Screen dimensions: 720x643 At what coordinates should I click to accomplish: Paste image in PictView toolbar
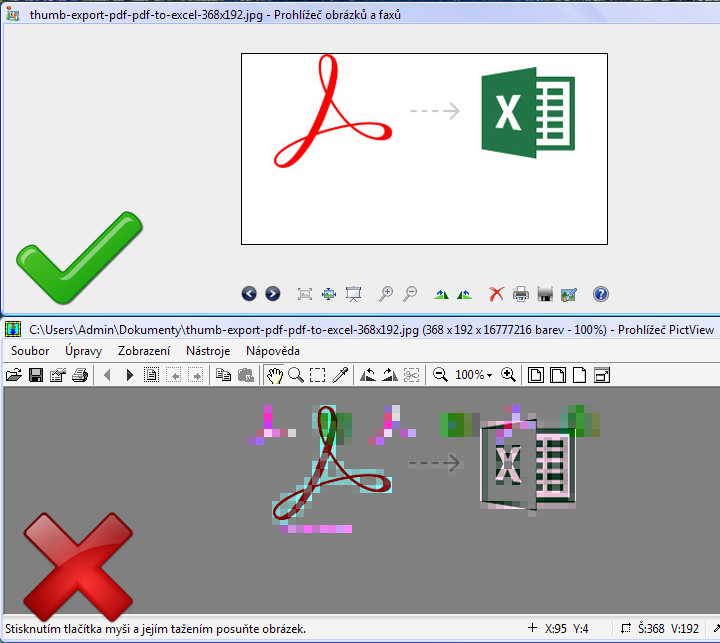(246, 375)
